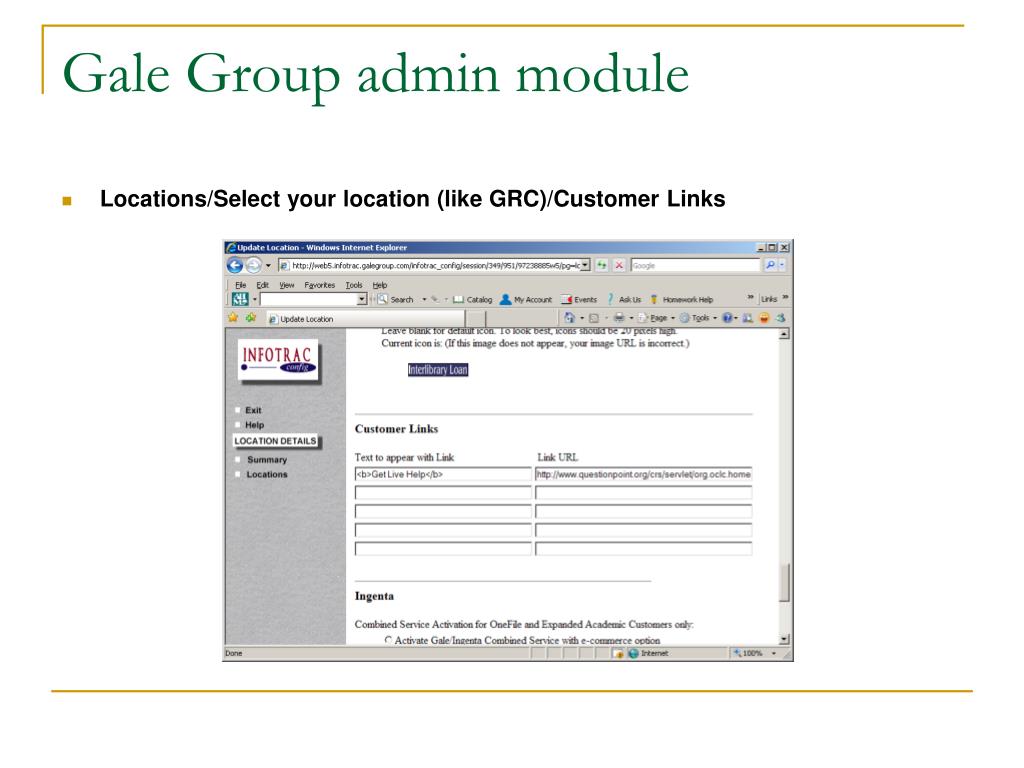
Task: Click the 'Done' status bar text
Action: click(233, 653)
